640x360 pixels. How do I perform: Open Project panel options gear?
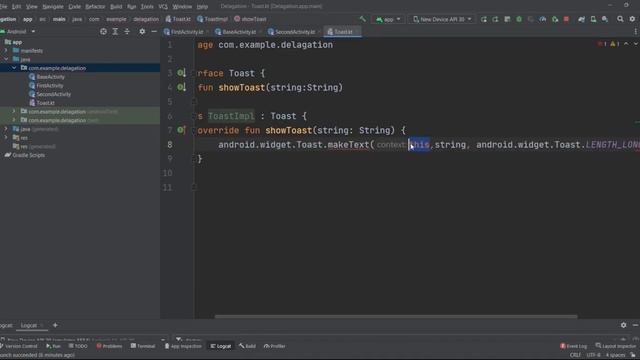[x=142, y=31]
